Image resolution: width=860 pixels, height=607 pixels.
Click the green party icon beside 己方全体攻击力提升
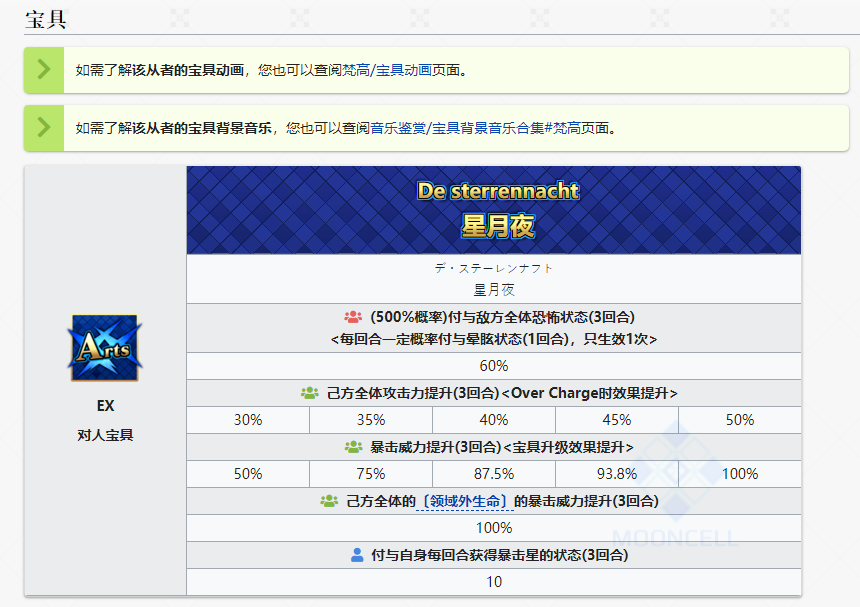tap(309, 393)
